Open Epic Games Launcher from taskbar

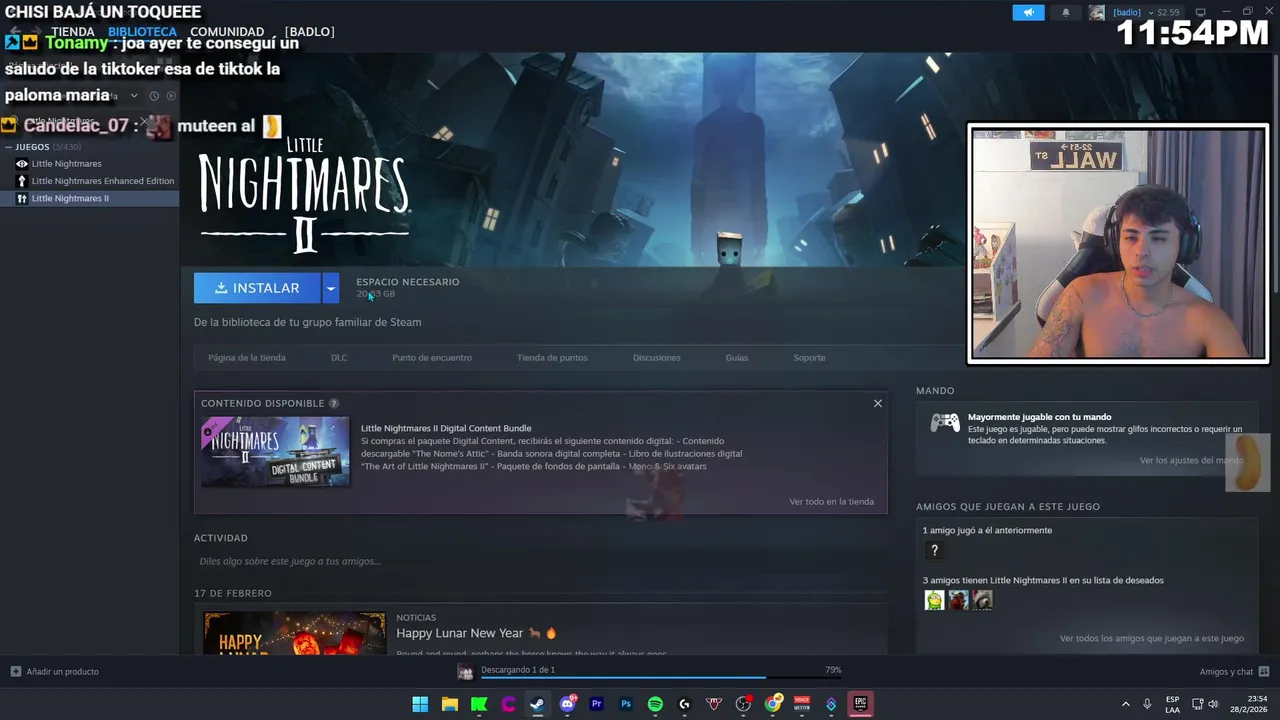click(860, 704)
